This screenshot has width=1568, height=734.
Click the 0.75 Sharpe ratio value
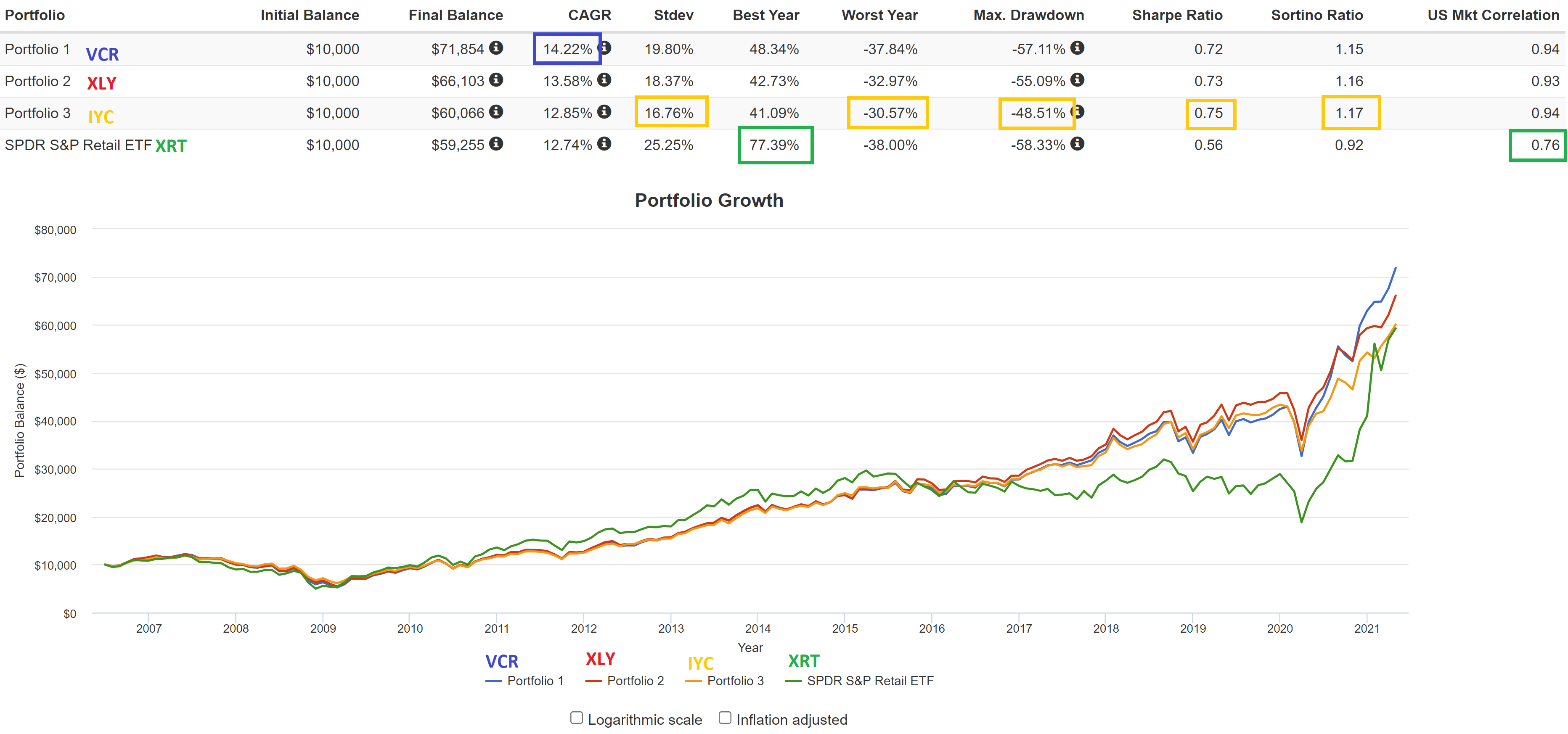coord(1208,113)
